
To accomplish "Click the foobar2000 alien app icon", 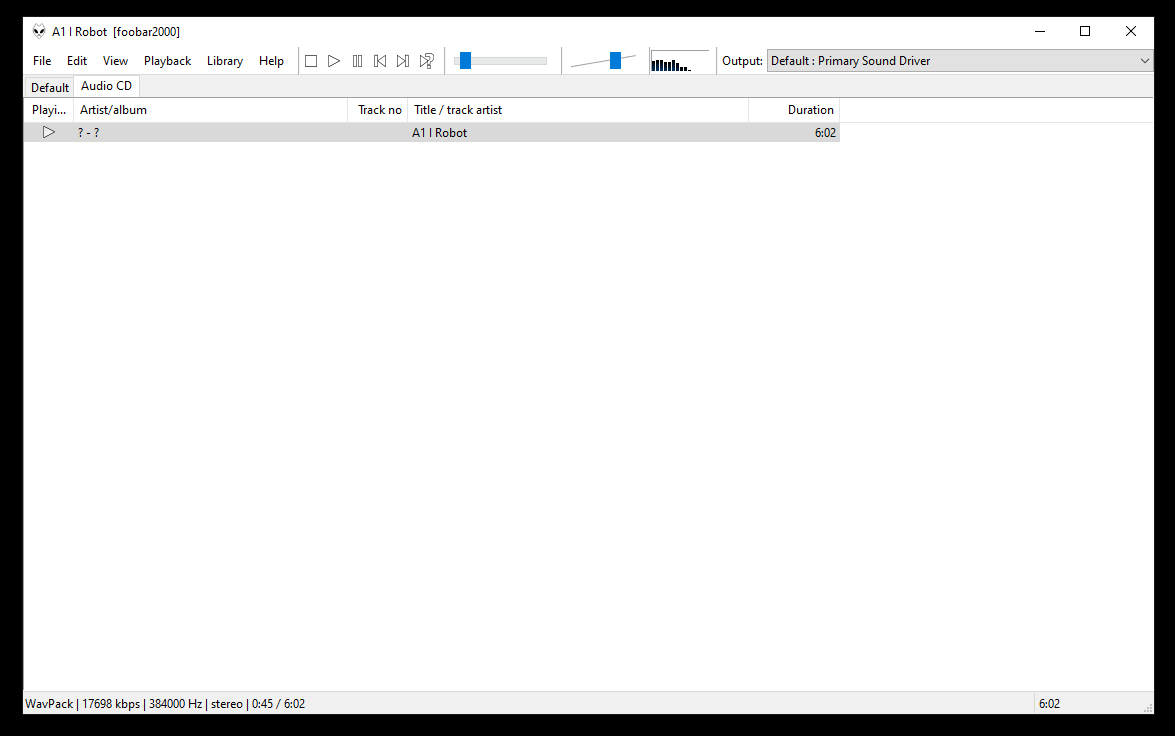I will [39, 31].
